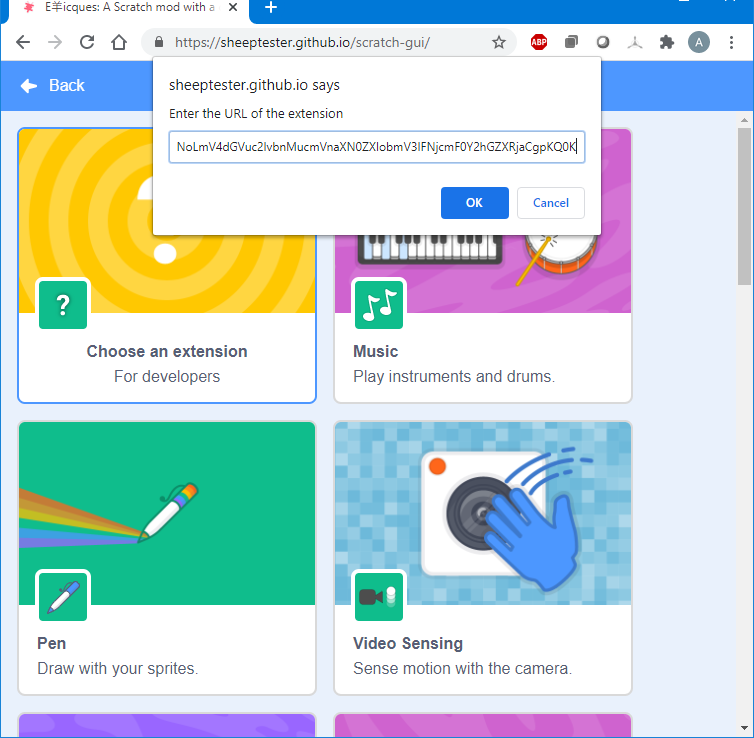Click the Video Sensing camera icon
This screenshot has width=754, height=738.
[x=379, y=597]
